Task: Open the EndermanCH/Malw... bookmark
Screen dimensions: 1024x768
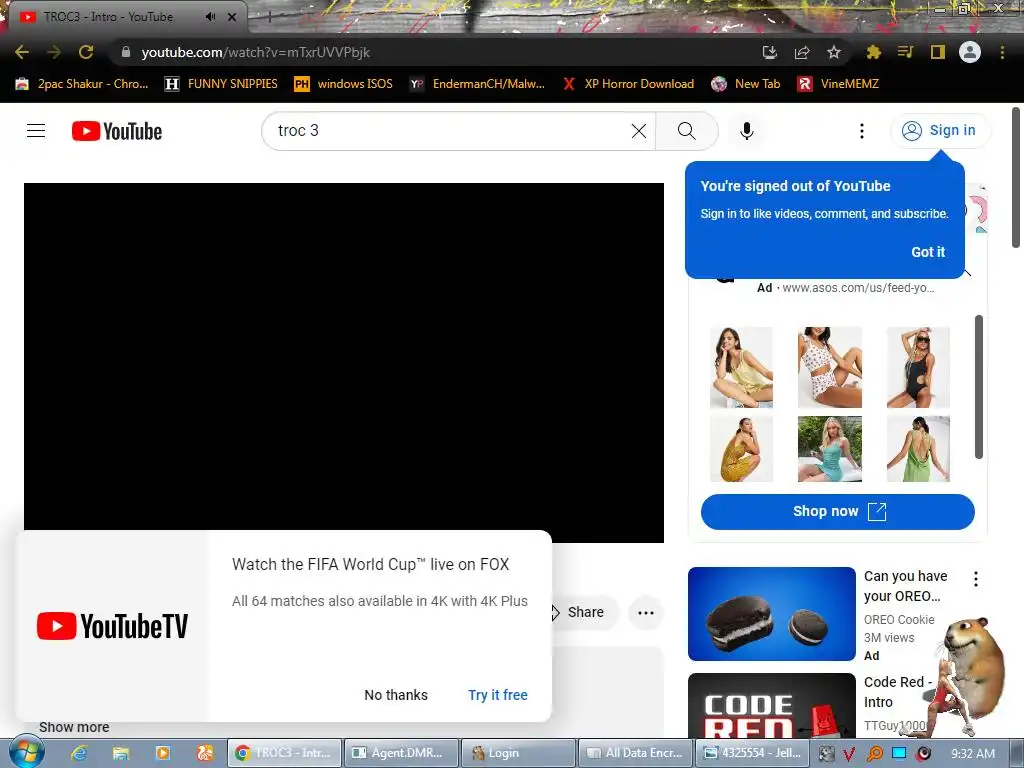Action: 477,84
